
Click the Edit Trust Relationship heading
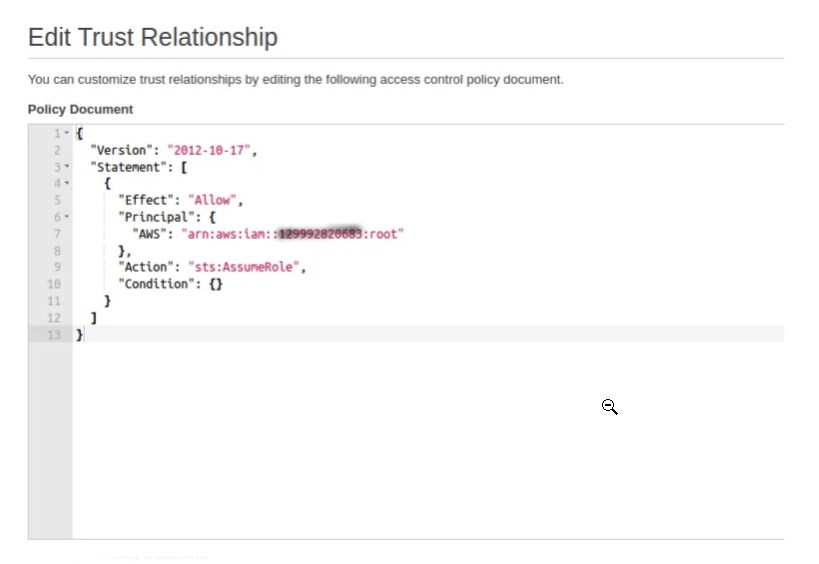click(152, 38)
